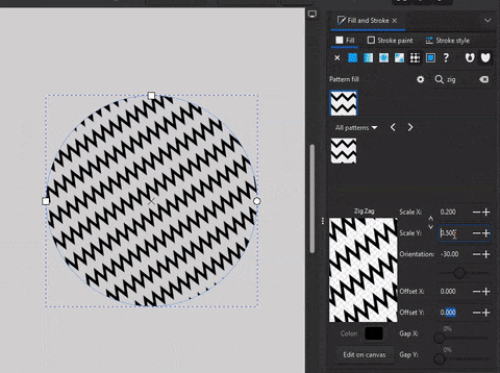Image resolution: width=500 pixels, height=373 pixels.
Task: Click the pattern search magnifier icon
Action: [439, 79]
